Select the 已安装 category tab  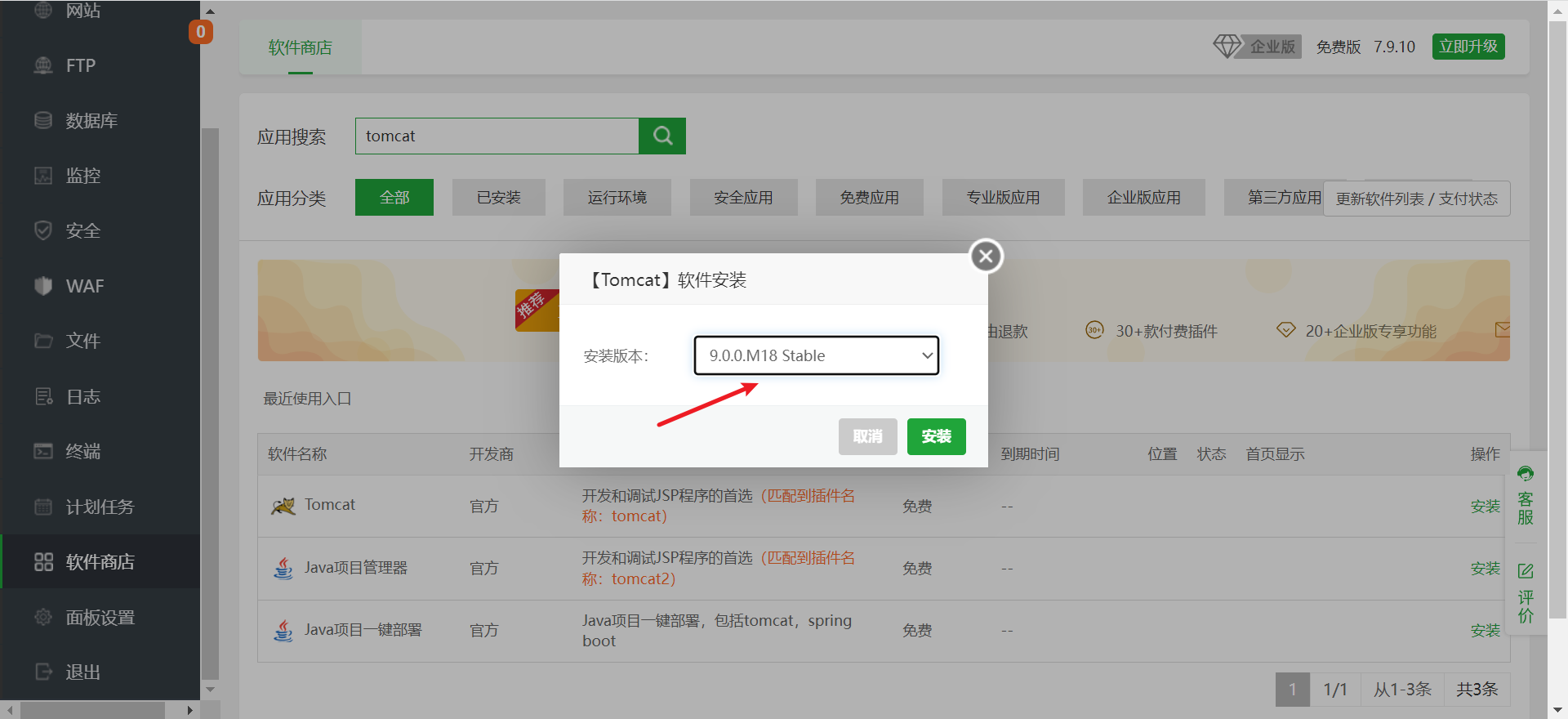pyautogui.click(x=499, y=197)
